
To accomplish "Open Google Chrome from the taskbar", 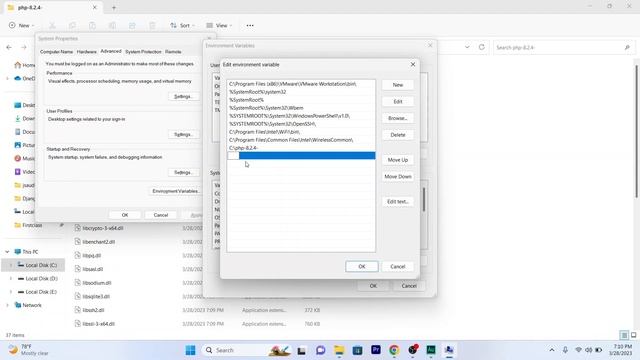I will click(394, 350).
